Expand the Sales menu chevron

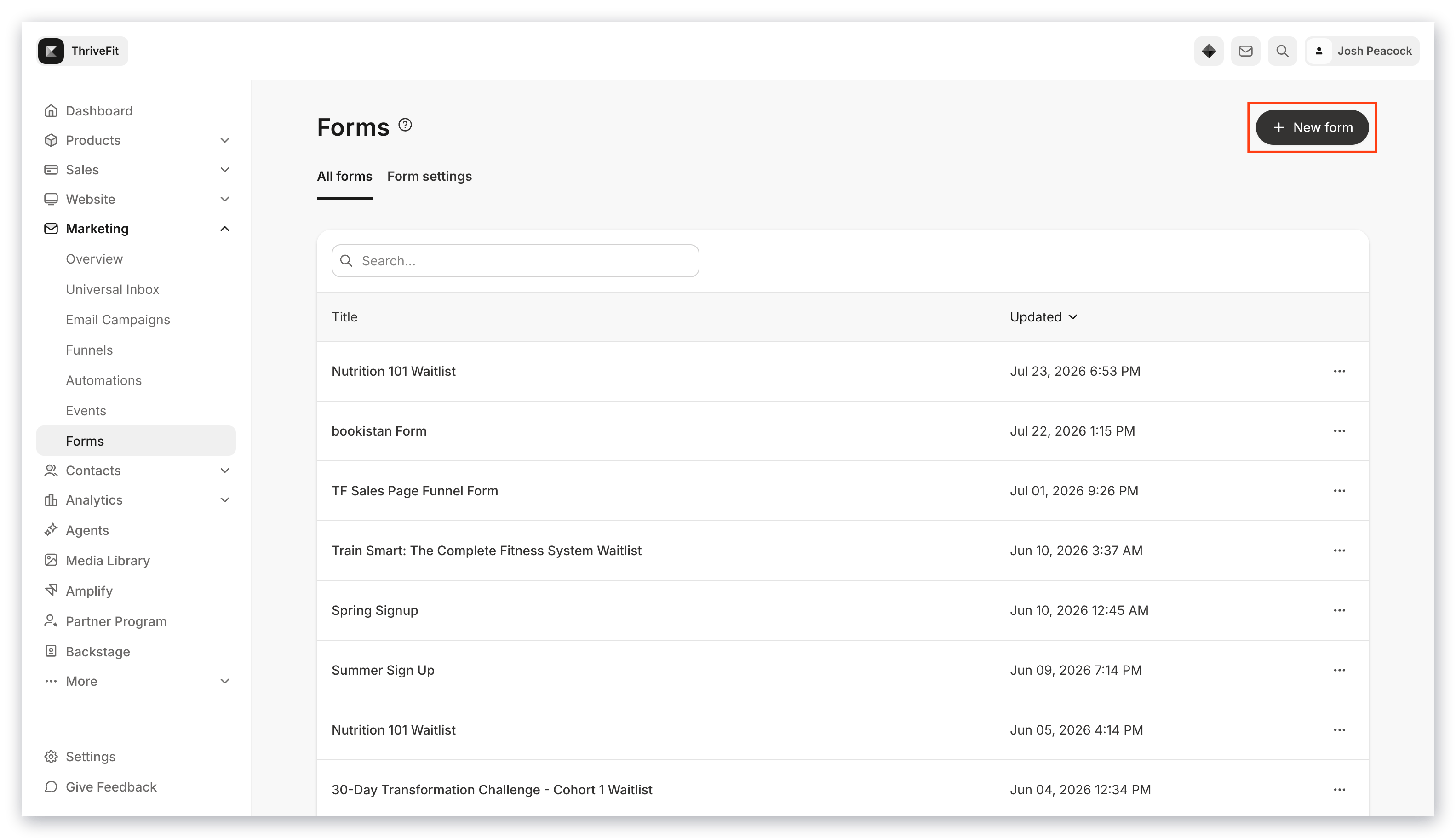tap(225, 169)
